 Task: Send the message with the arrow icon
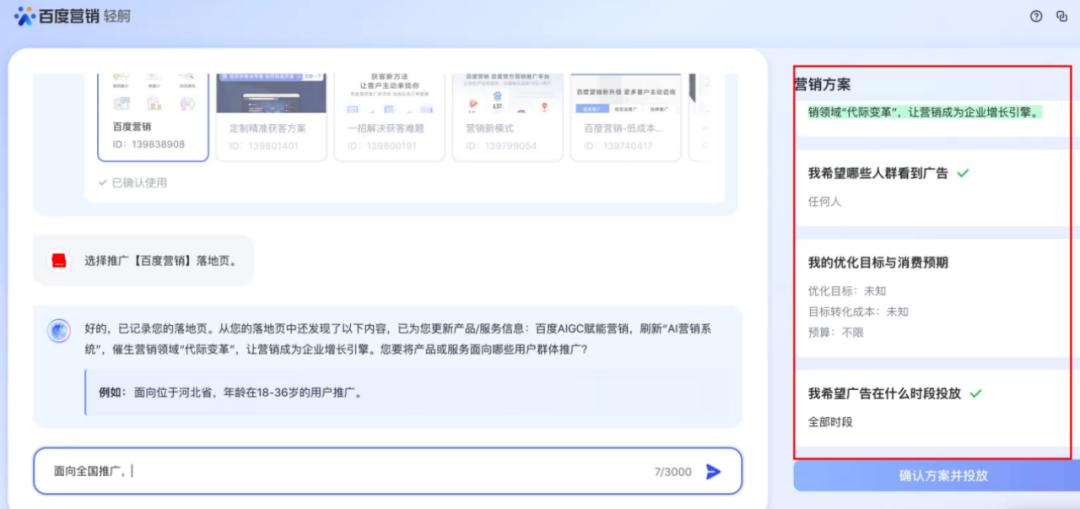coord(714,471)
